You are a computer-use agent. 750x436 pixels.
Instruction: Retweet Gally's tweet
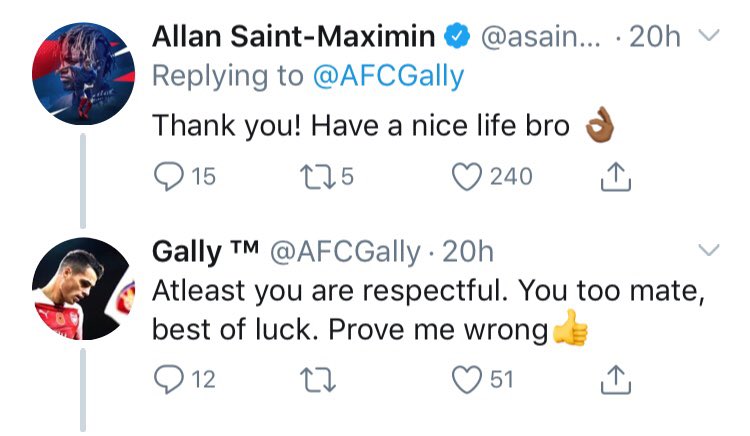[x=318, y=380]
